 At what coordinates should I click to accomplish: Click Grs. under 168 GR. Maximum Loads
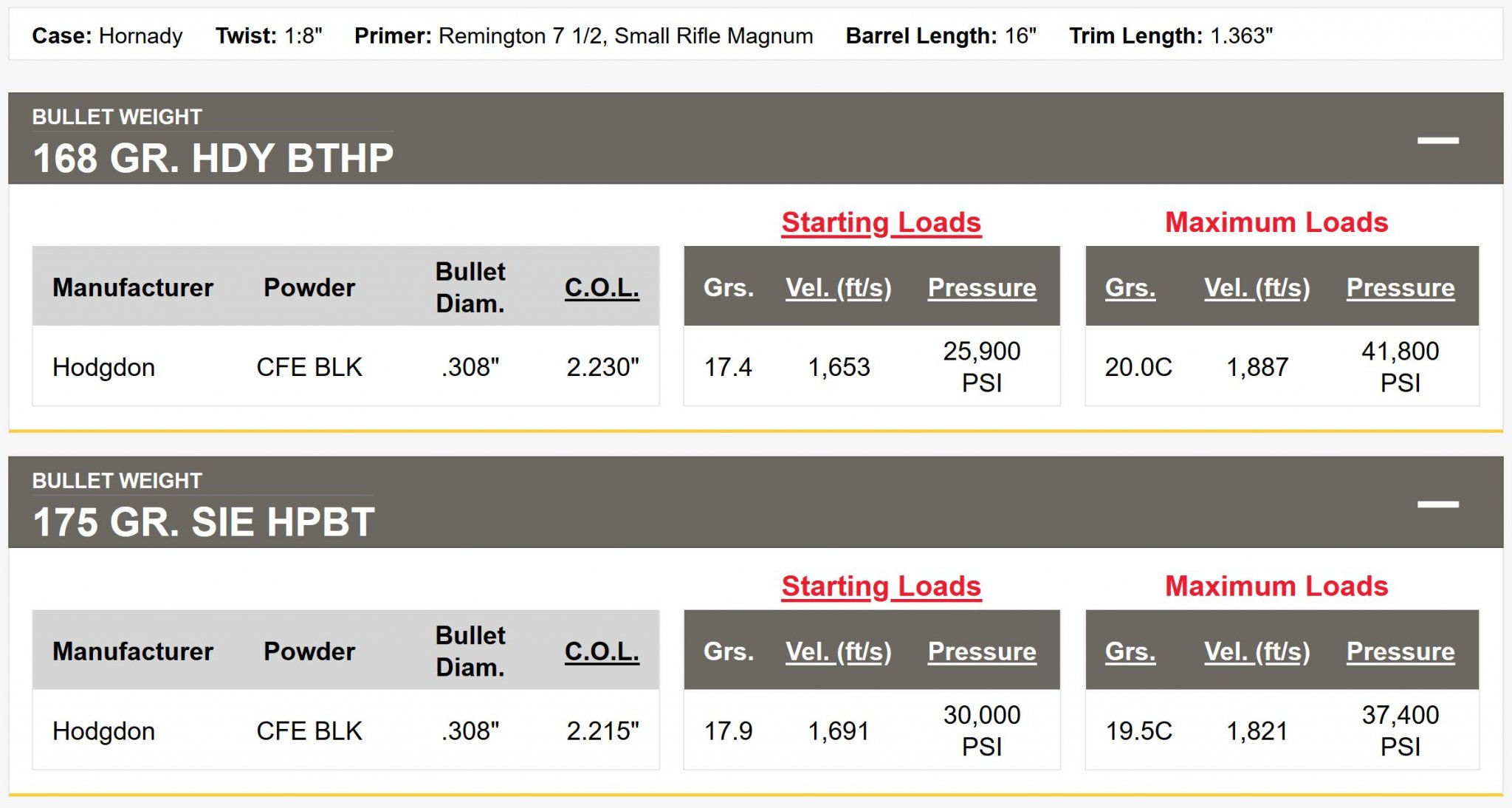pyautogui.click(x=1130, y=287)
